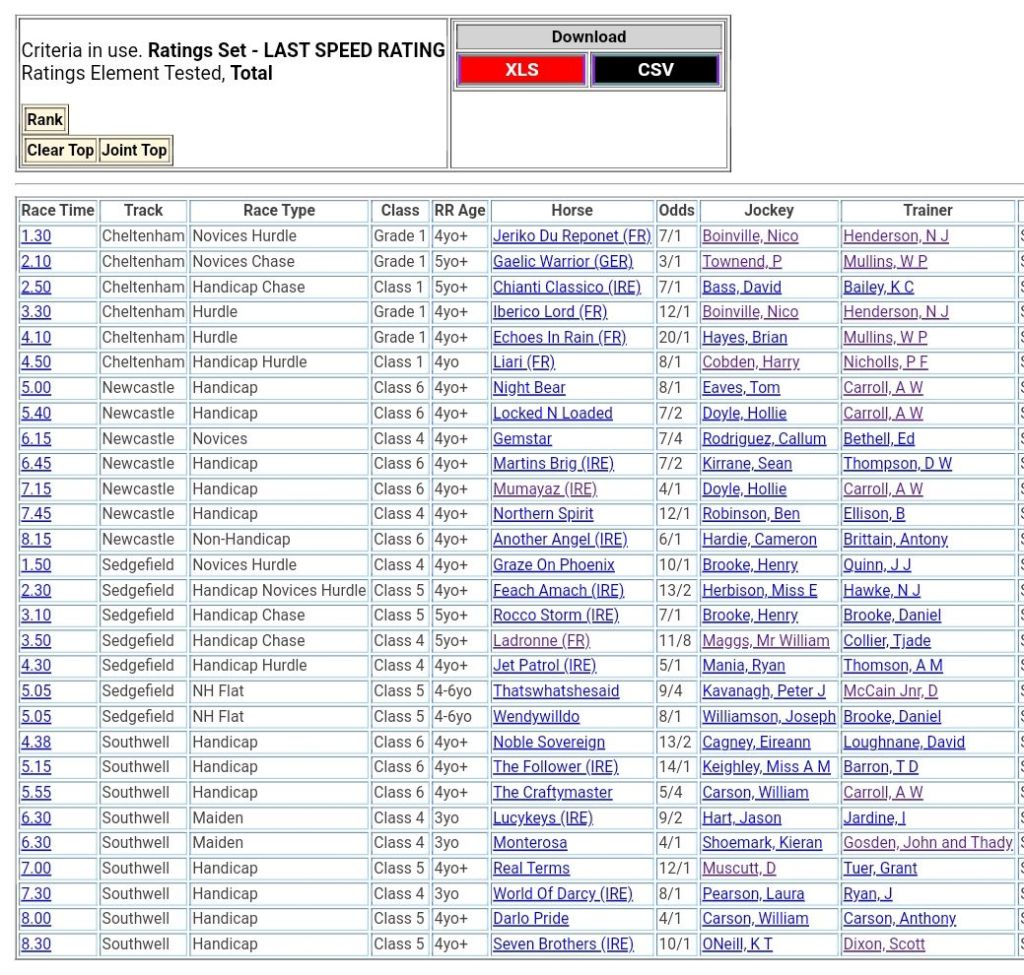Open the 1.30 Cheltenham race time link
The image size is (1024, 975).
(x=36, y=236)
